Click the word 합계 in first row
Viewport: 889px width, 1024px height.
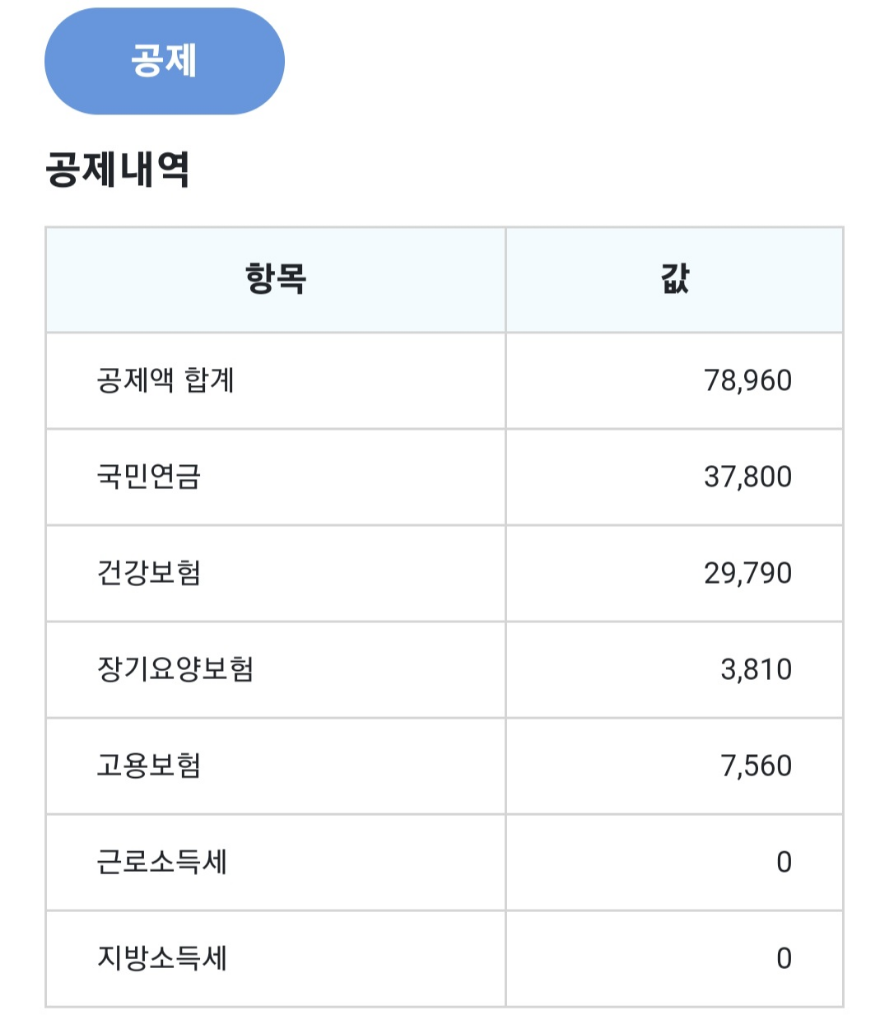coord(209,381)
